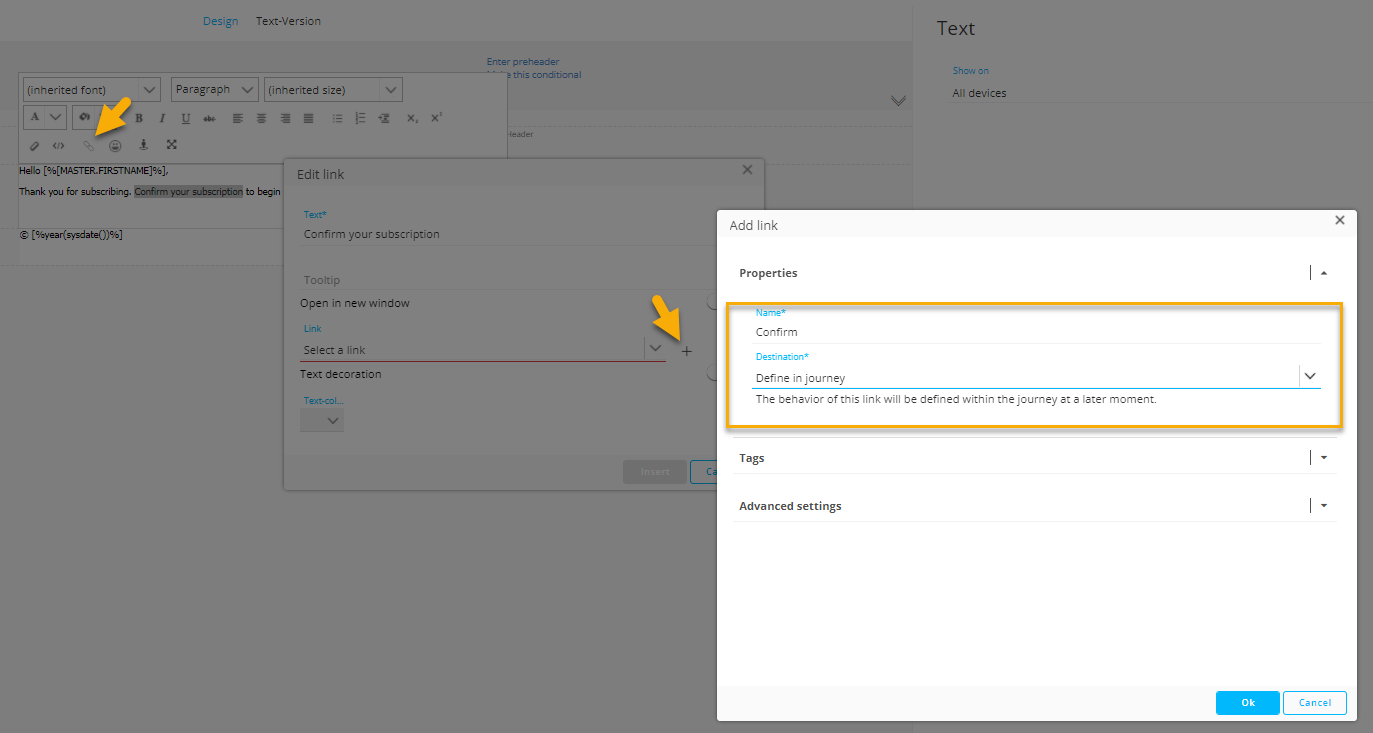Screen dimensions: 1373x733
Task: Expand the Advanced settings section
Action: (1324, 506)
